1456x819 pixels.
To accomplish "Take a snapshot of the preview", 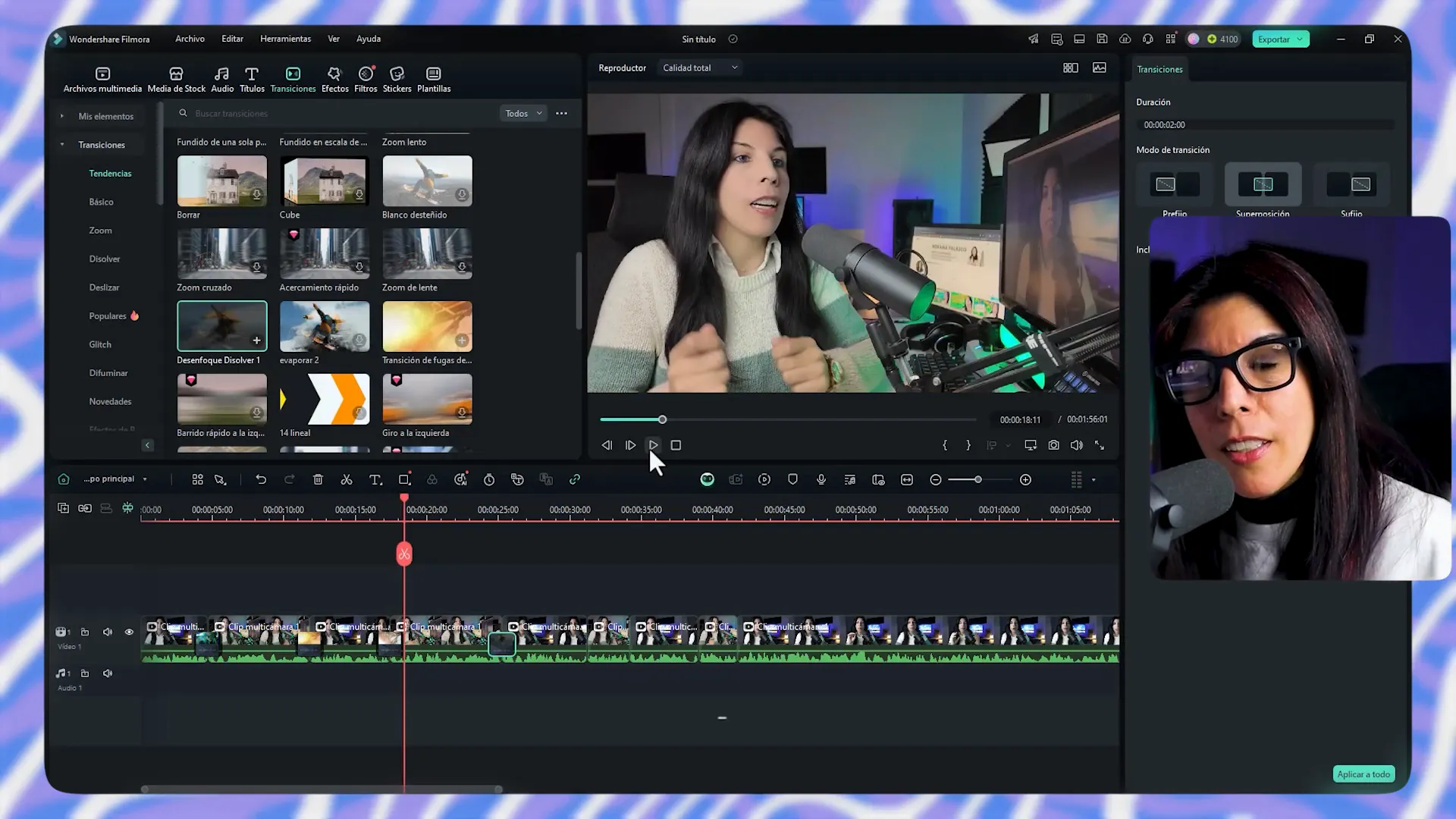I will pos(1054,446).
